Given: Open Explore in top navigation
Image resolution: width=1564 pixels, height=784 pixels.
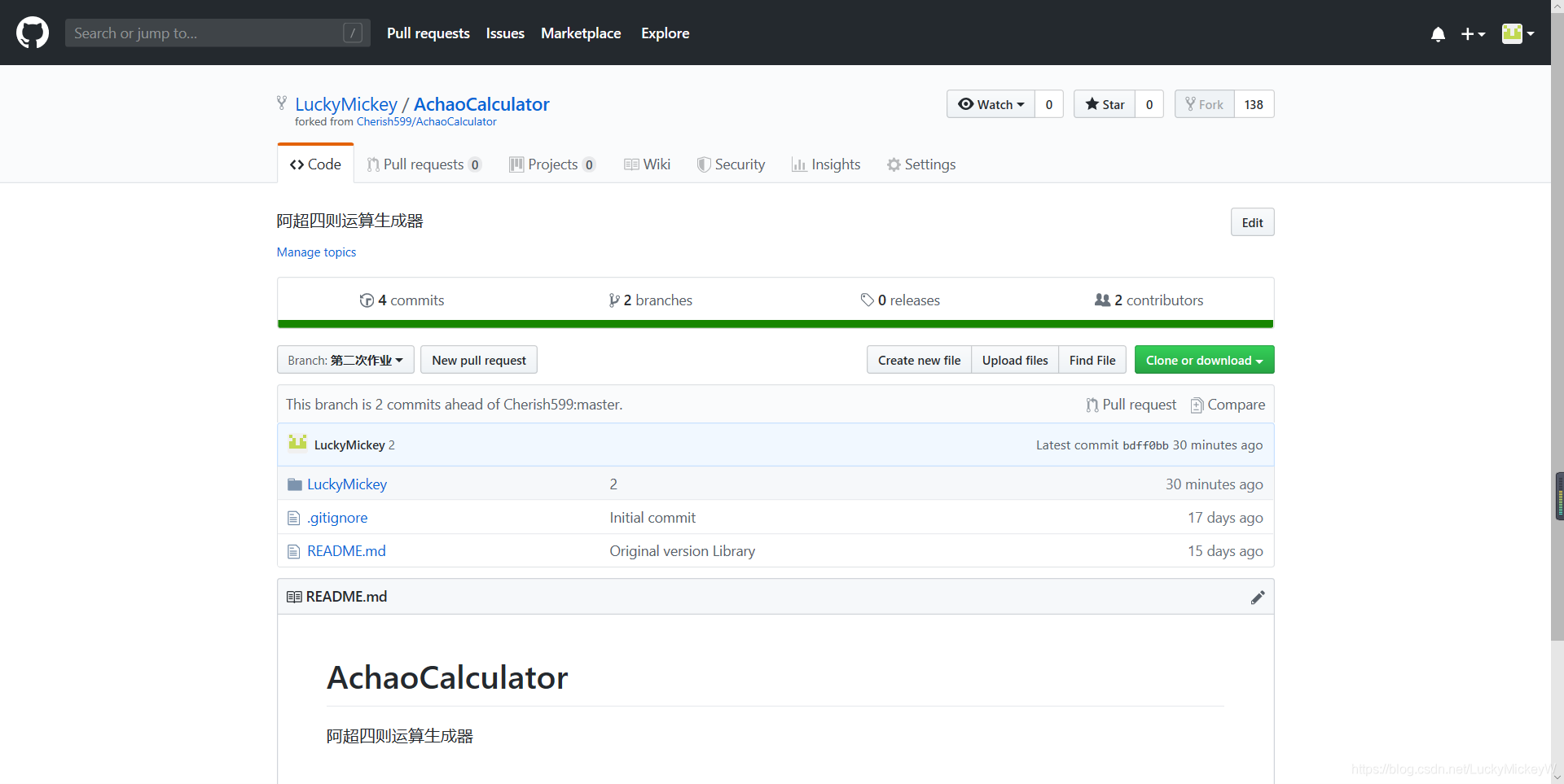Looking at the screenshot, I should coord(665,33).
